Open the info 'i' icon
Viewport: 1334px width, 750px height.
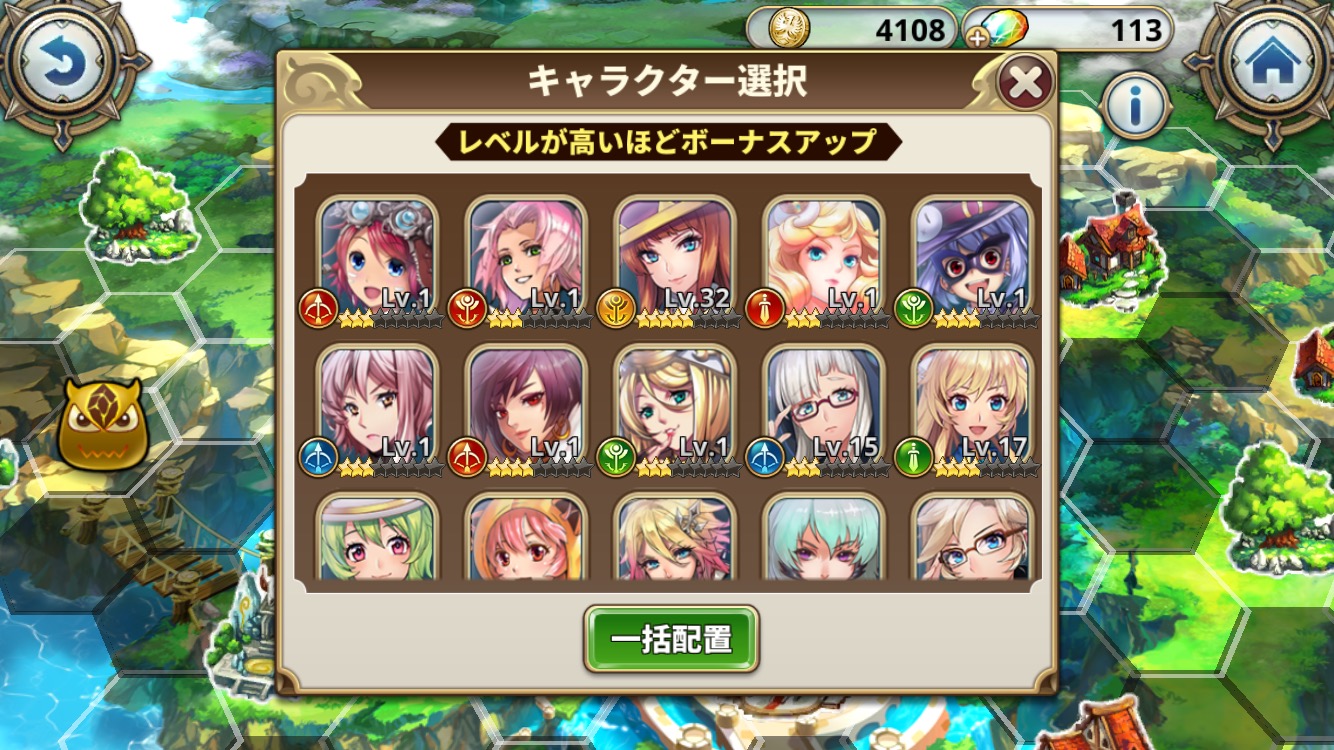[x=1136, y=103]
